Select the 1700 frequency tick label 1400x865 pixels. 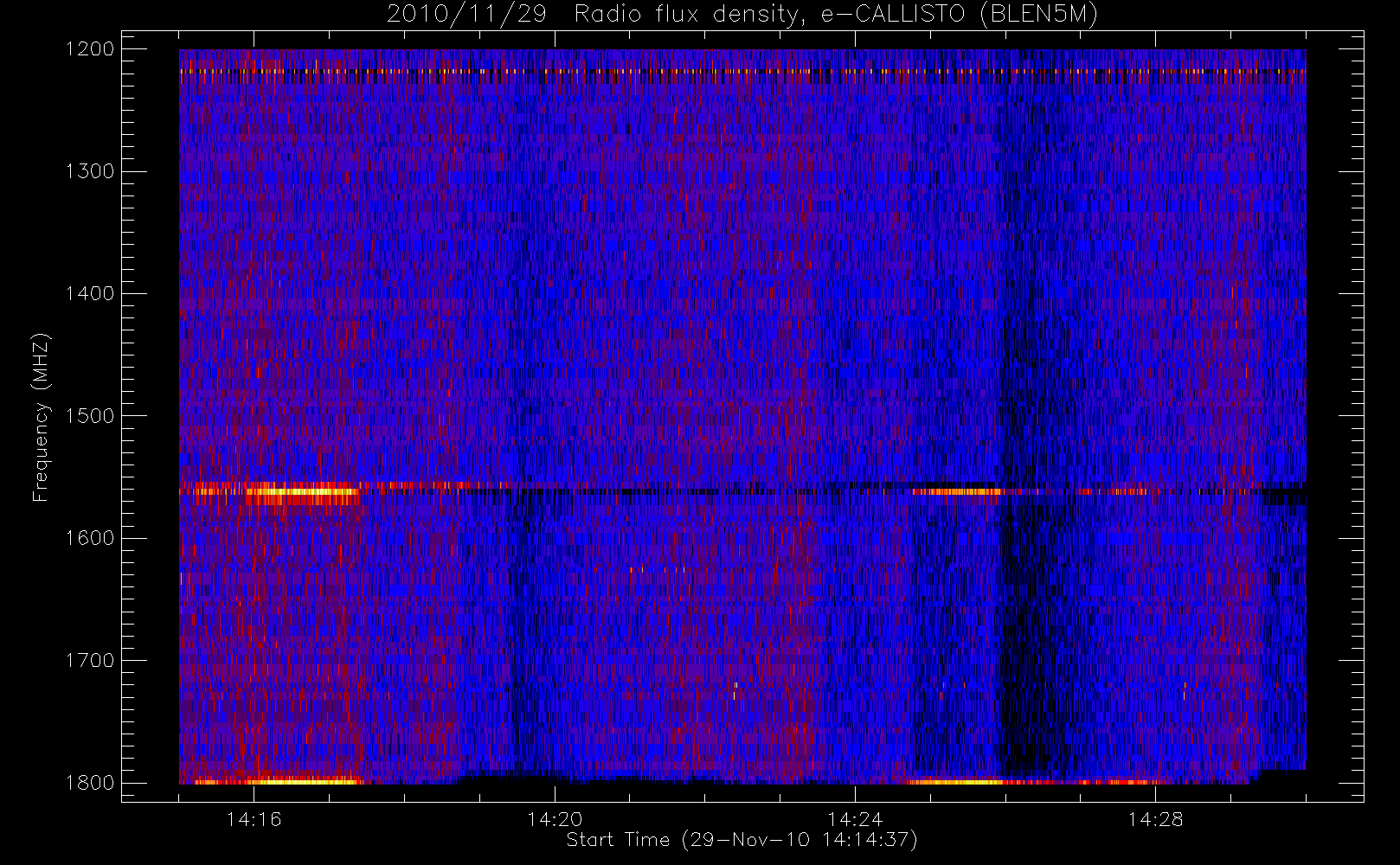[91, 660]
